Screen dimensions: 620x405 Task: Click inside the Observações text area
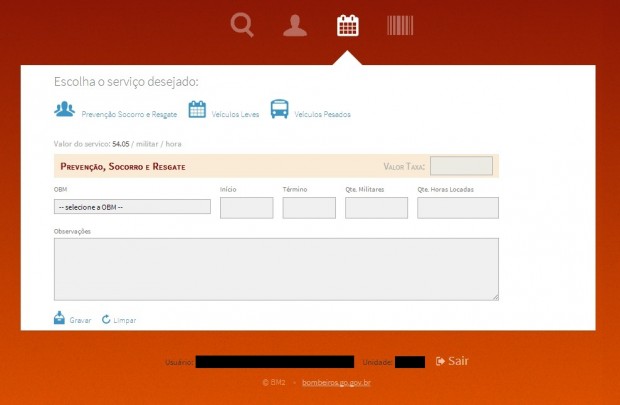click(x=276, y=268)
